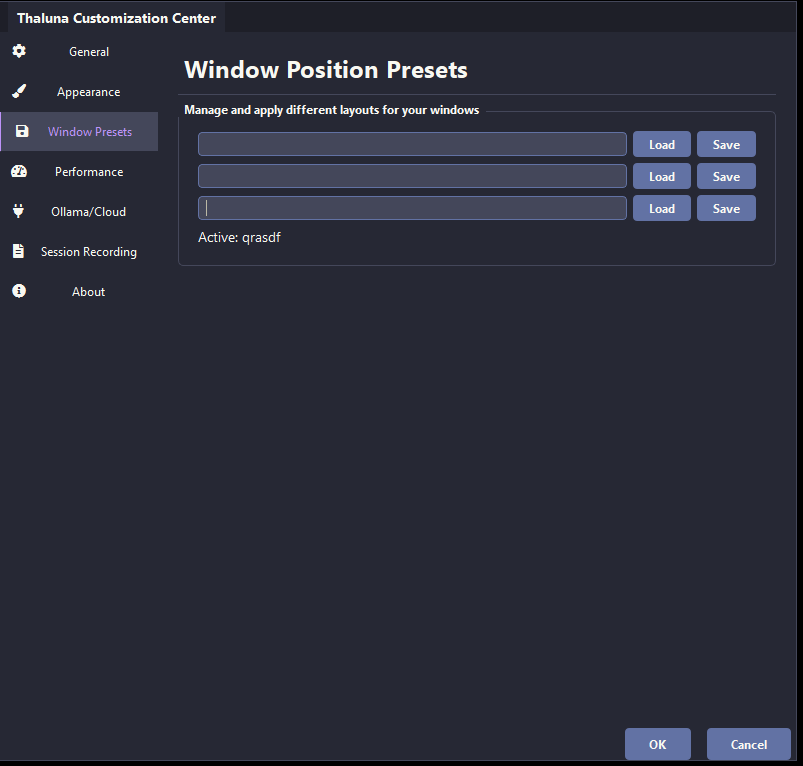Click the Appearance paintbrush icon
This screenshot has height=766, width=803.
pyautogui.click(x=19, y=91)
